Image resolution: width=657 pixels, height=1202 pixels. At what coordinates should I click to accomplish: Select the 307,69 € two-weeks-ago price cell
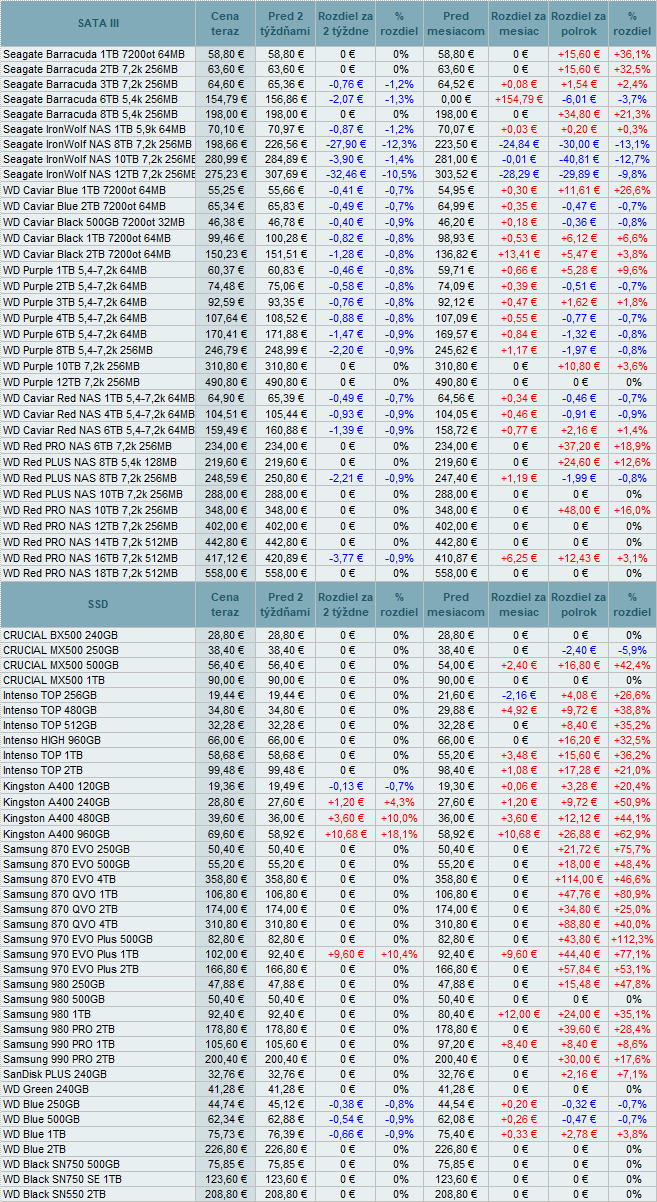click(285, 174)
